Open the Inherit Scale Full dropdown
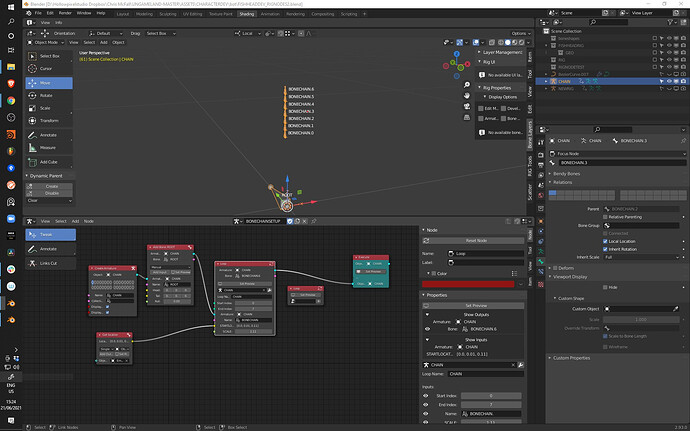This screenshot has width=690, height=431. [642, 257]
